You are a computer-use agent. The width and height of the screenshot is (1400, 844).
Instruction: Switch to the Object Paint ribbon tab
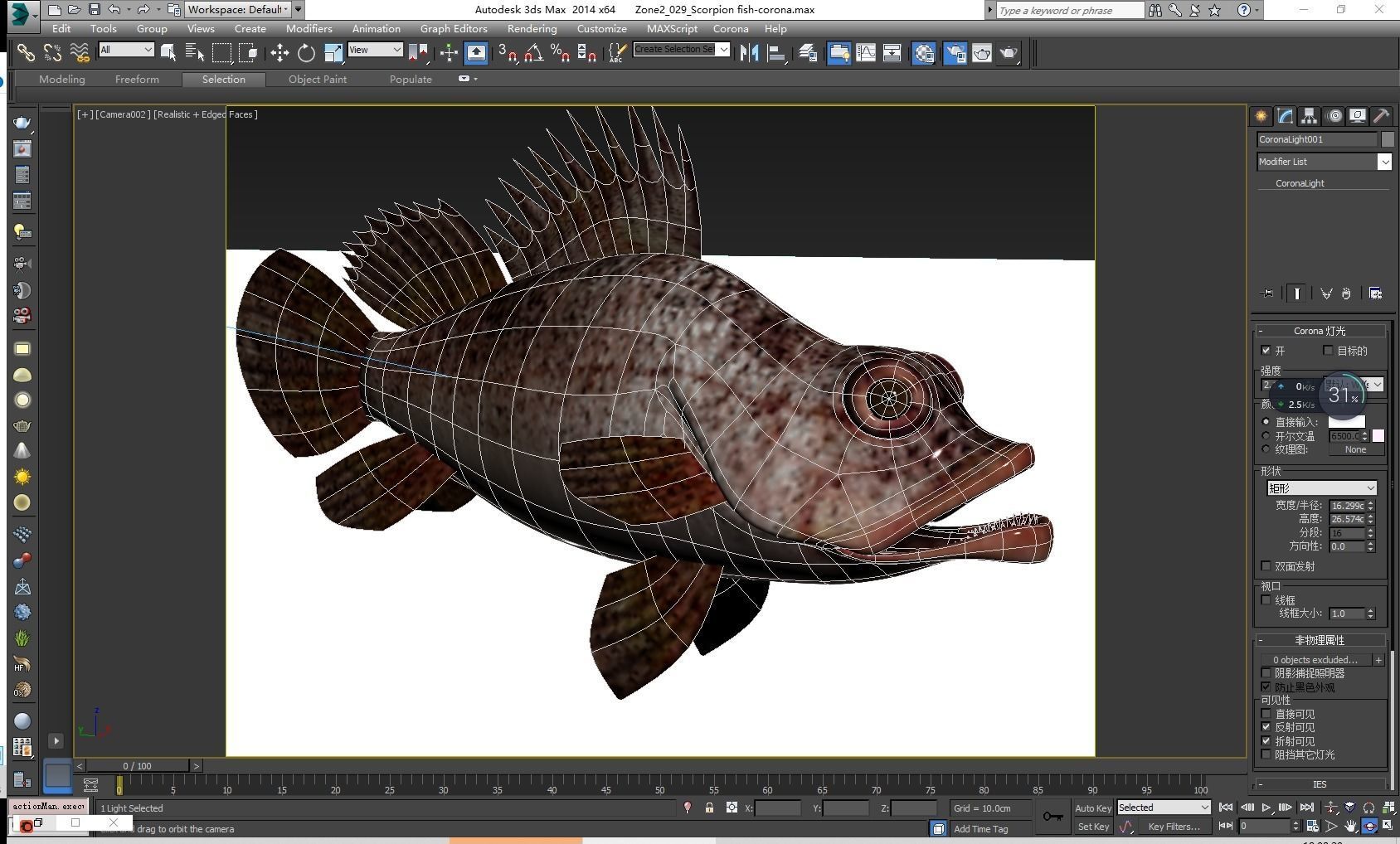[x=318, y=80]
